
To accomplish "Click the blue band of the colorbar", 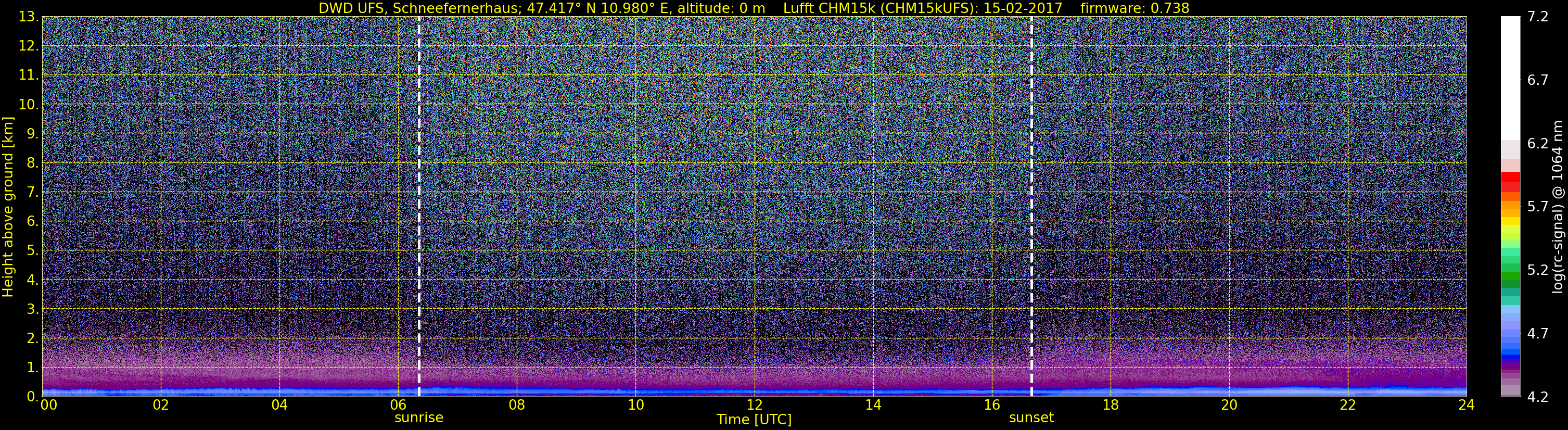I will coord(1511,351).
